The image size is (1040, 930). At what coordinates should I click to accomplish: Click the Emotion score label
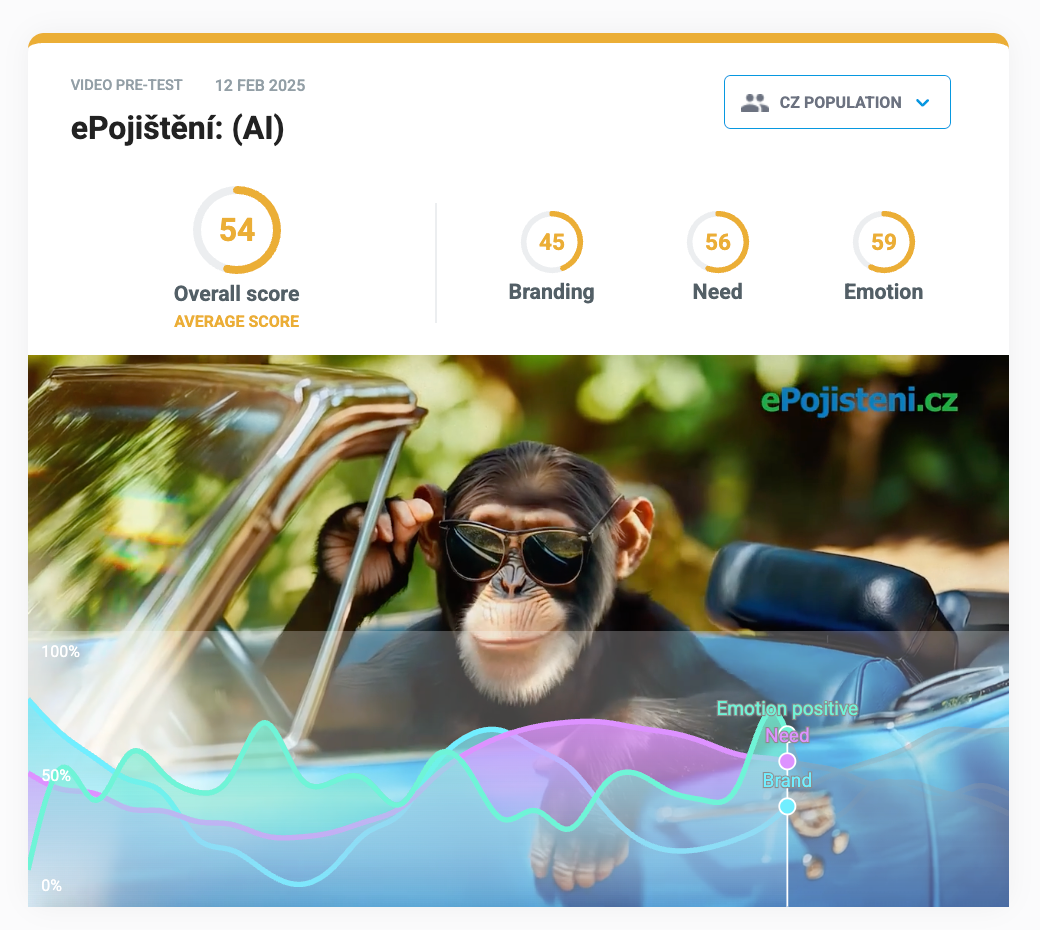pos(883,292)
